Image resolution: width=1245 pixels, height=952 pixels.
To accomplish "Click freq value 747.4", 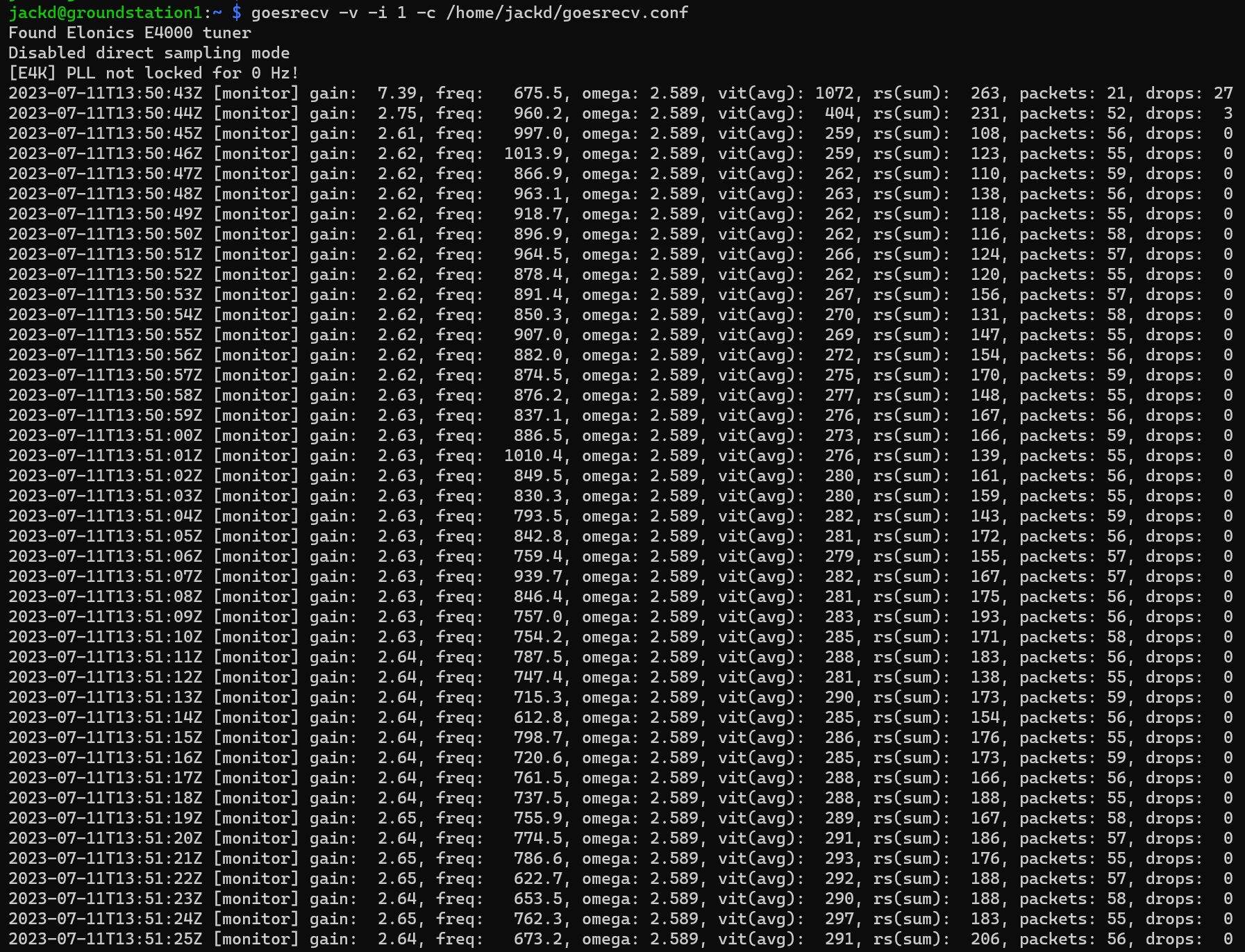I will (538, 677).
